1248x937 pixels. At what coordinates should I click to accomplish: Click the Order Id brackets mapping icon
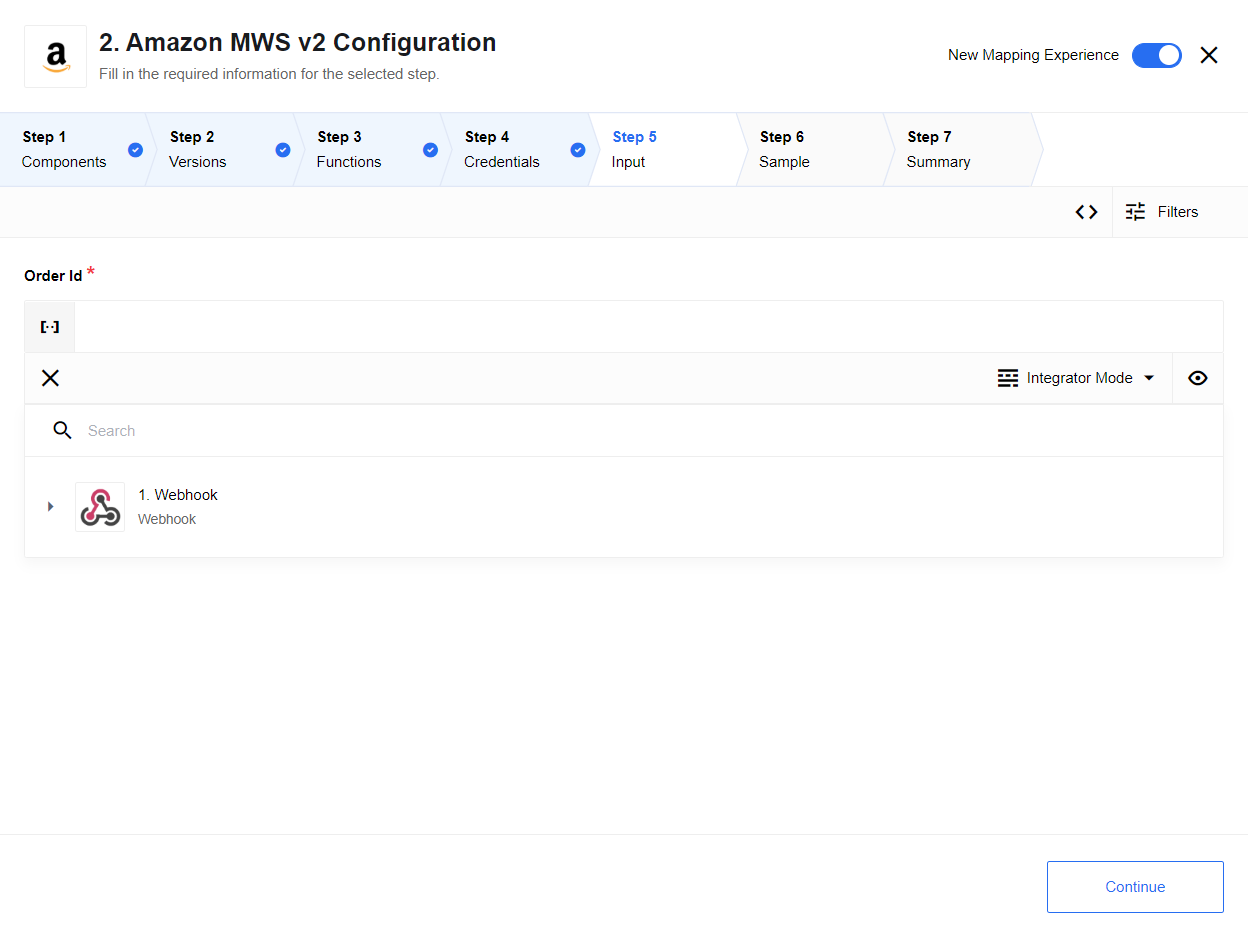coord(50,327)
